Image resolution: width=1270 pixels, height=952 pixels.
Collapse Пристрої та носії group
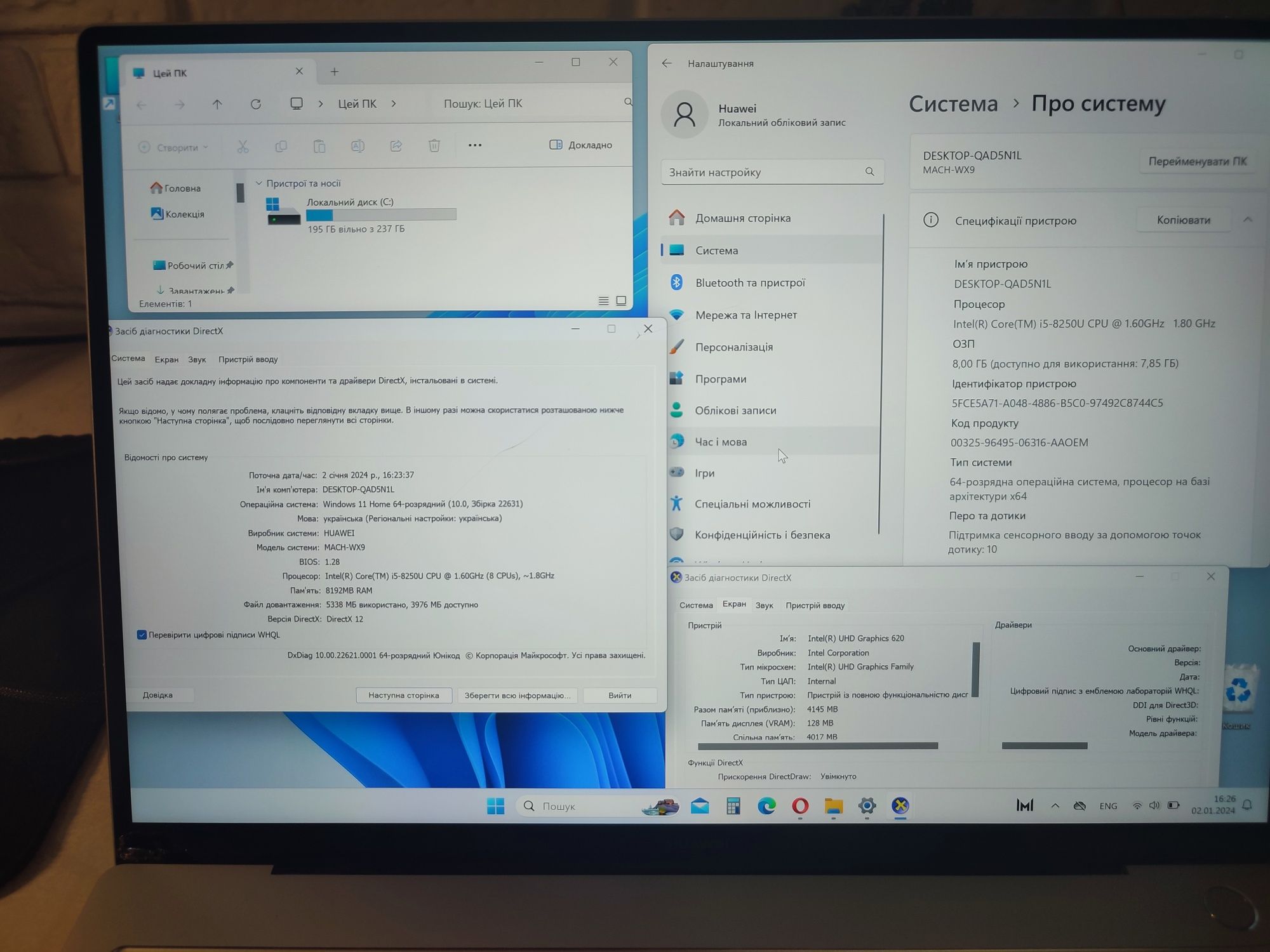point(259,183)
